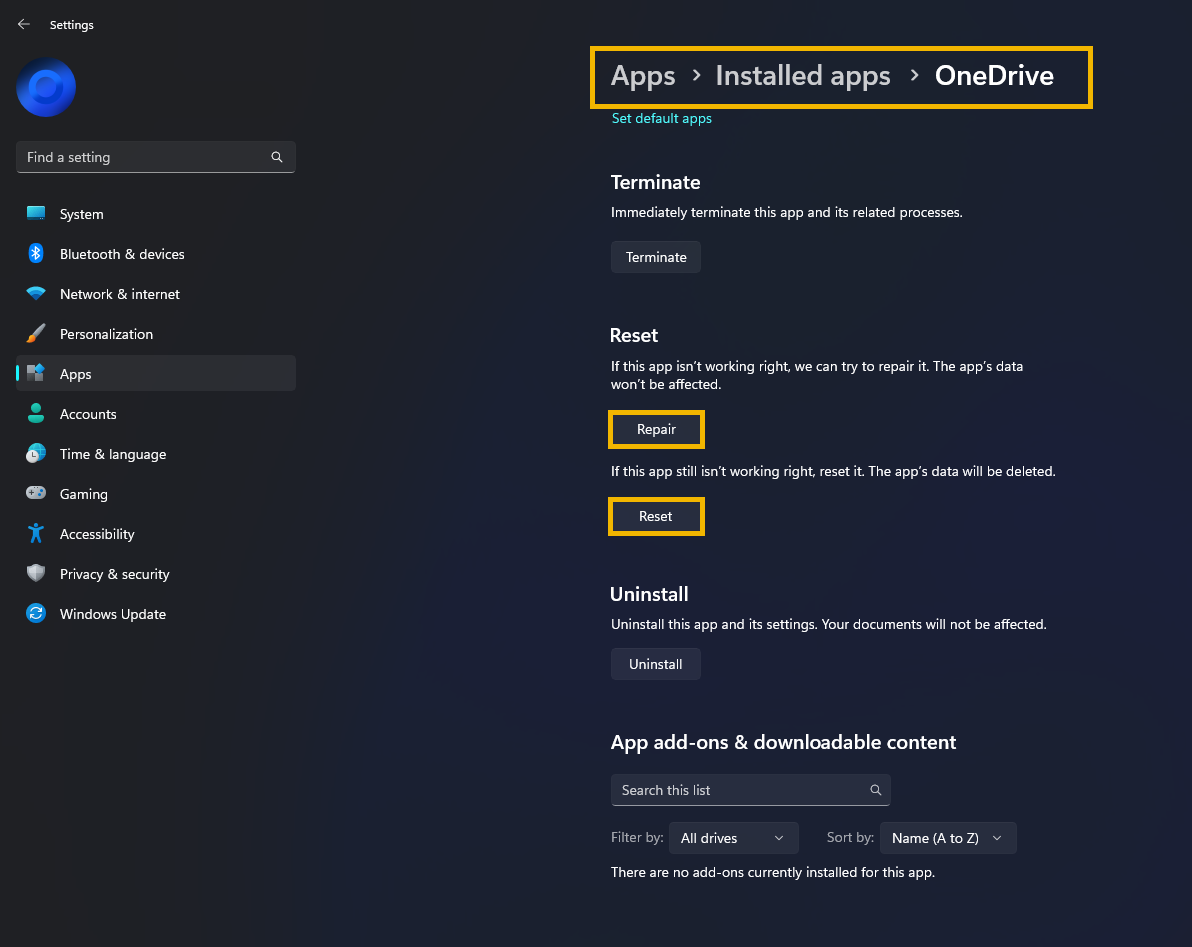The height and width of the screenshot is (947, 1192).
Task: Terminate the OneDrive app
Action: (x=656, y=257)
